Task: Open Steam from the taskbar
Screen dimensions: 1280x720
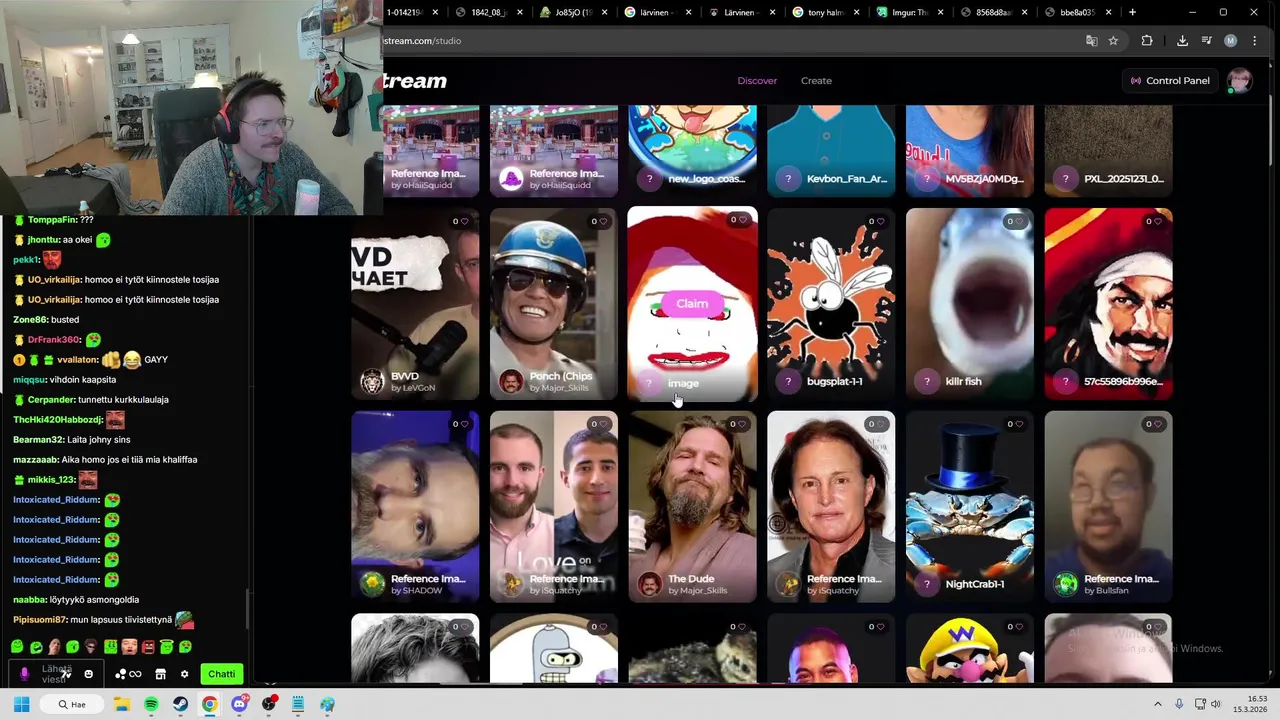Action: click(x=180, y=704)
